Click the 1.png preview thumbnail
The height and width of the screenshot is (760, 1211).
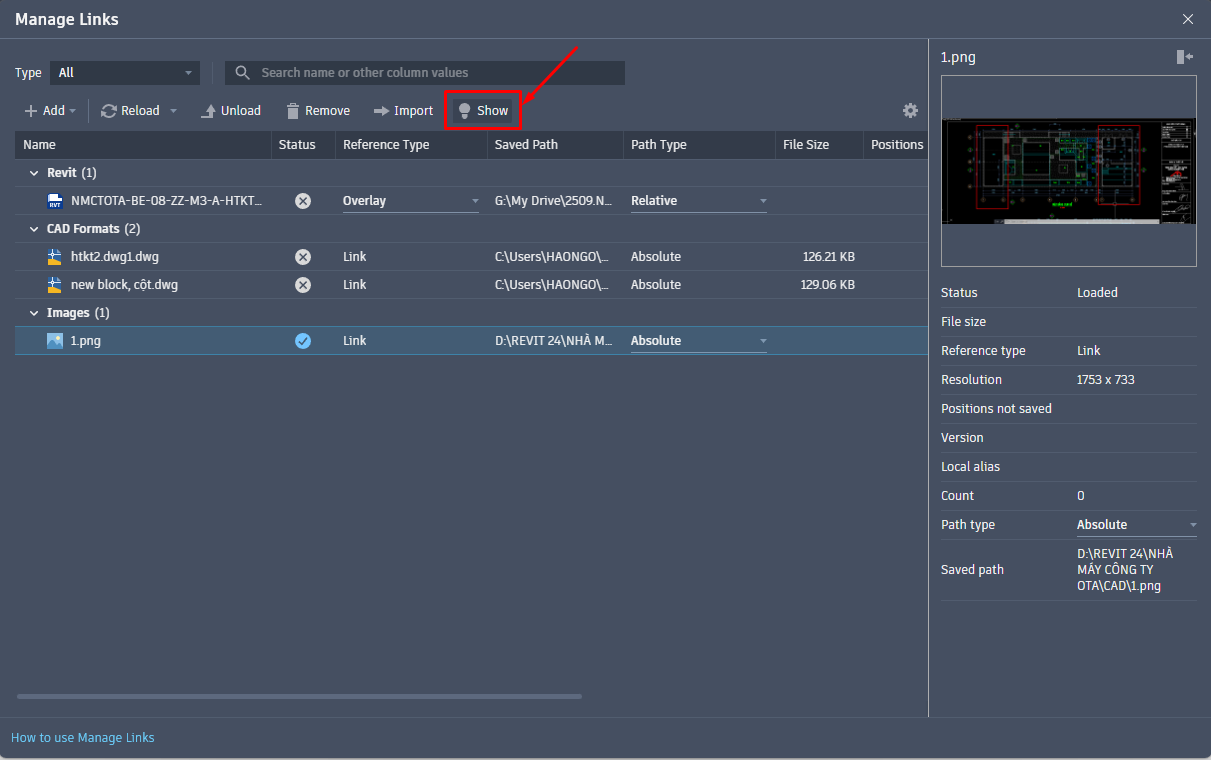pyautogui.click(x=1069, y=171)
